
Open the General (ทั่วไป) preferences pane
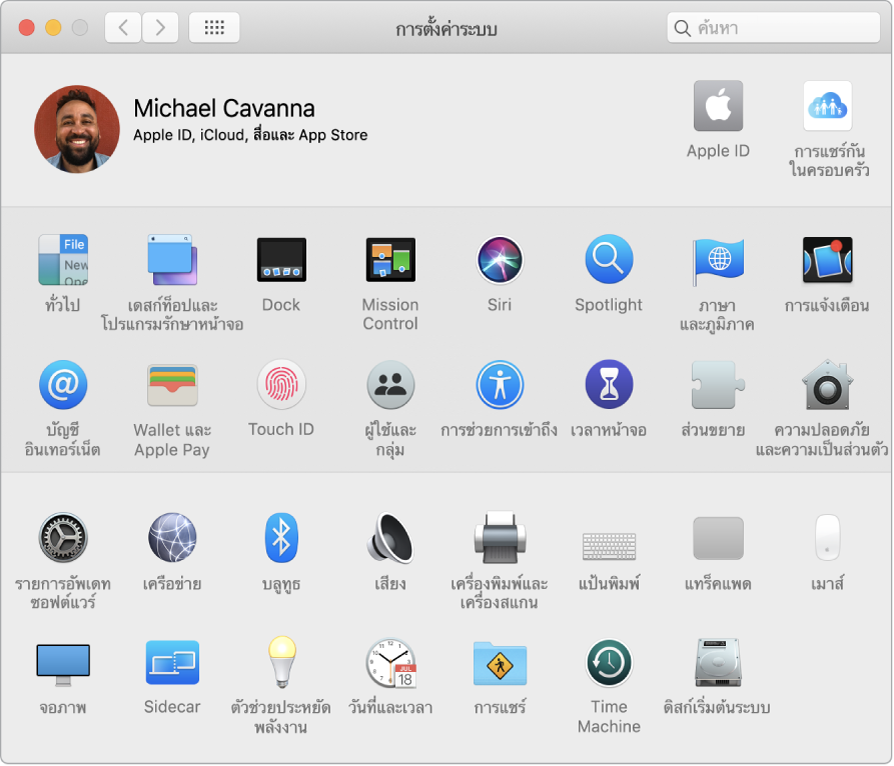(x=63, y=260)
